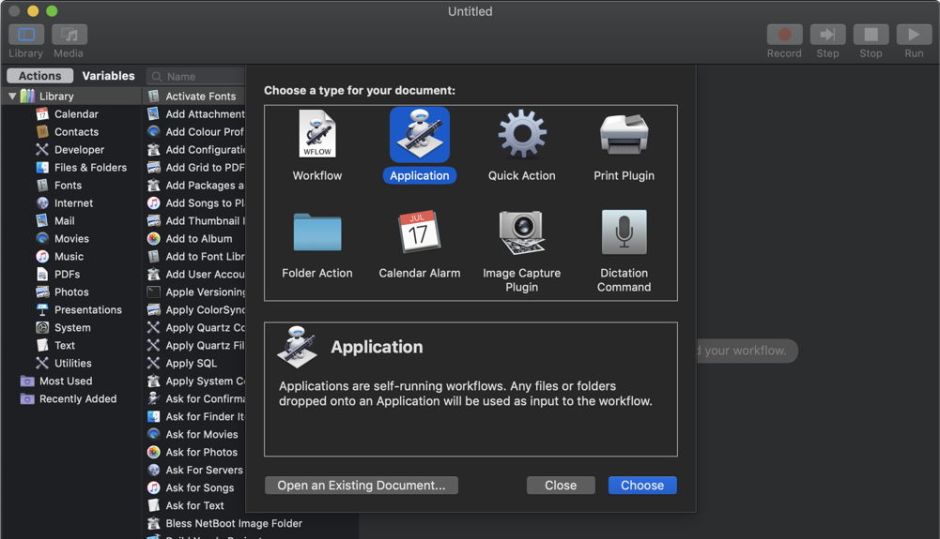Viewport: 940px width, 539px height.
Task: Switch to the Actions tab
Action: point(40,76)
